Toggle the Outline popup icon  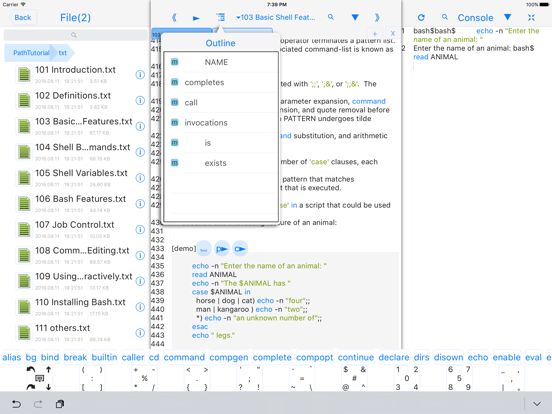[220, 17]
